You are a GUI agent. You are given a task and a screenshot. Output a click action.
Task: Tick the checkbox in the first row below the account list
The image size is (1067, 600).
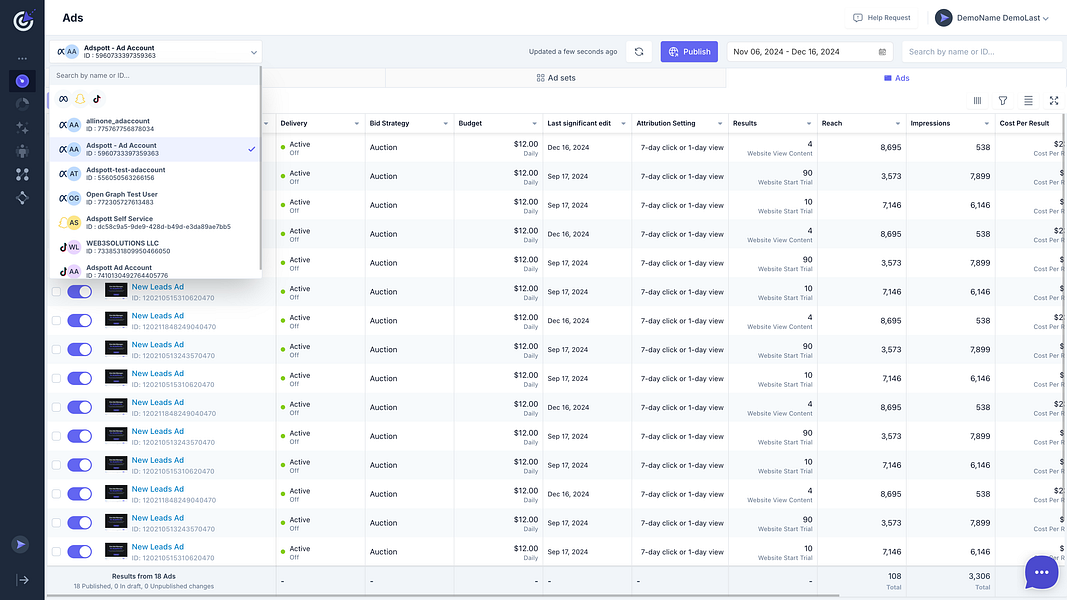56,292
